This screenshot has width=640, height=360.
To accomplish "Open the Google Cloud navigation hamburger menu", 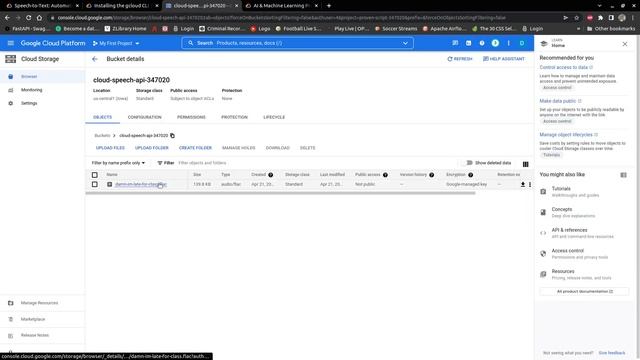I will point(11,43).
